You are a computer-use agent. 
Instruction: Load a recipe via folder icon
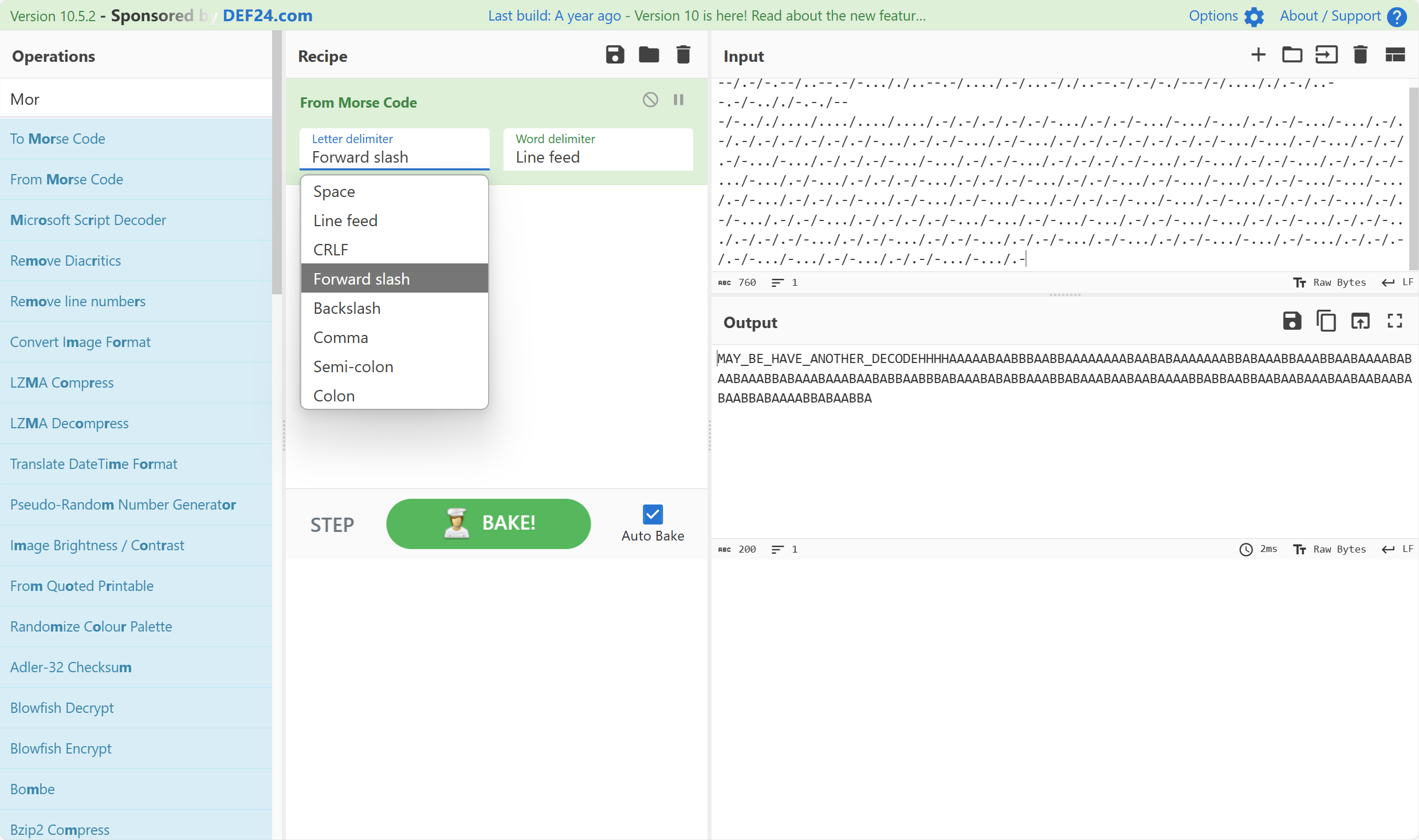pos(648,55)
